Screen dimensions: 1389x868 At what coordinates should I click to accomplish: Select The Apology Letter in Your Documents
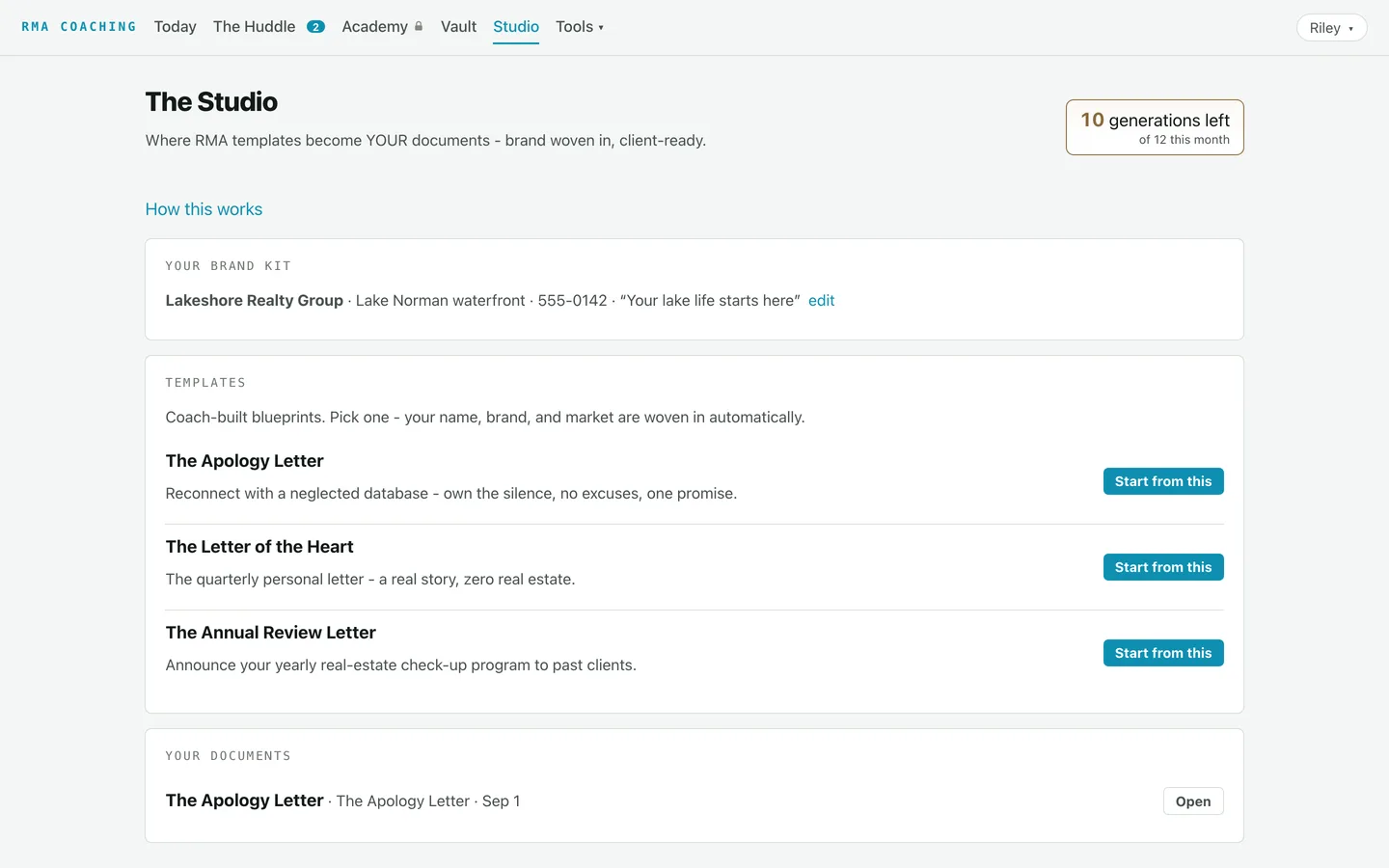point(245,800)
